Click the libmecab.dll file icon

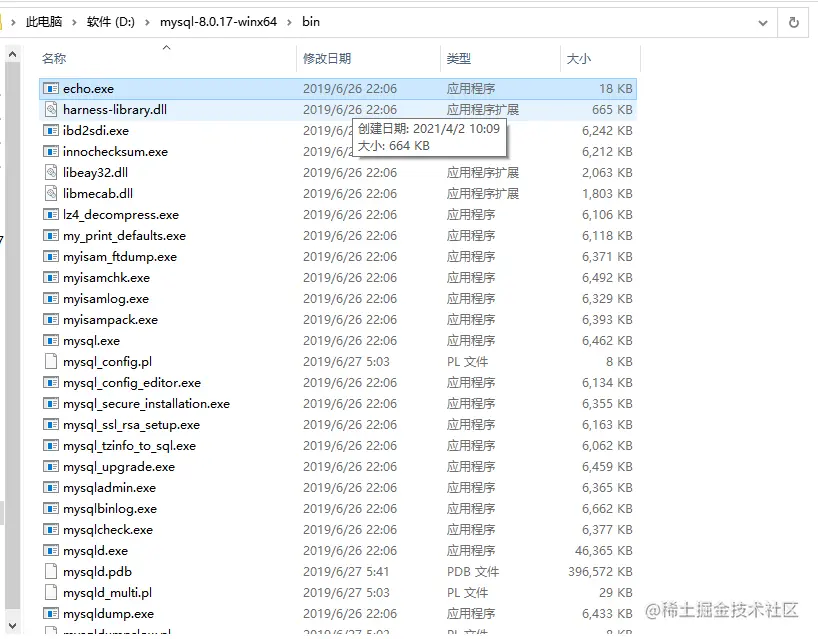(x=51, y=194)
